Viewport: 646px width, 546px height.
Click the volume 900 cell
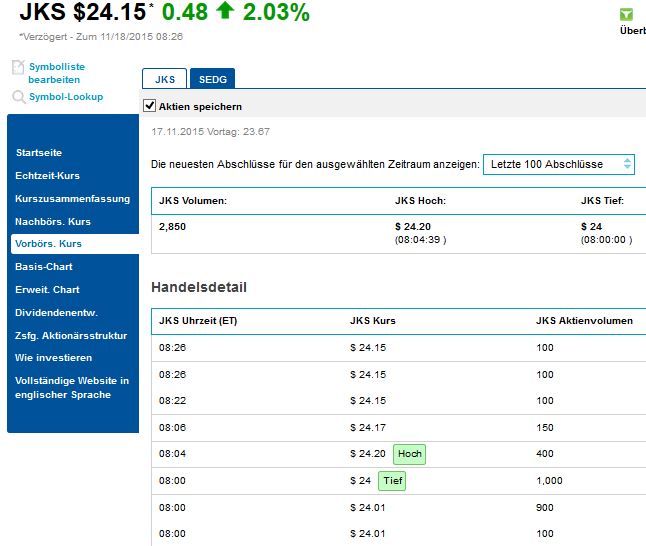tap(545, 508)
